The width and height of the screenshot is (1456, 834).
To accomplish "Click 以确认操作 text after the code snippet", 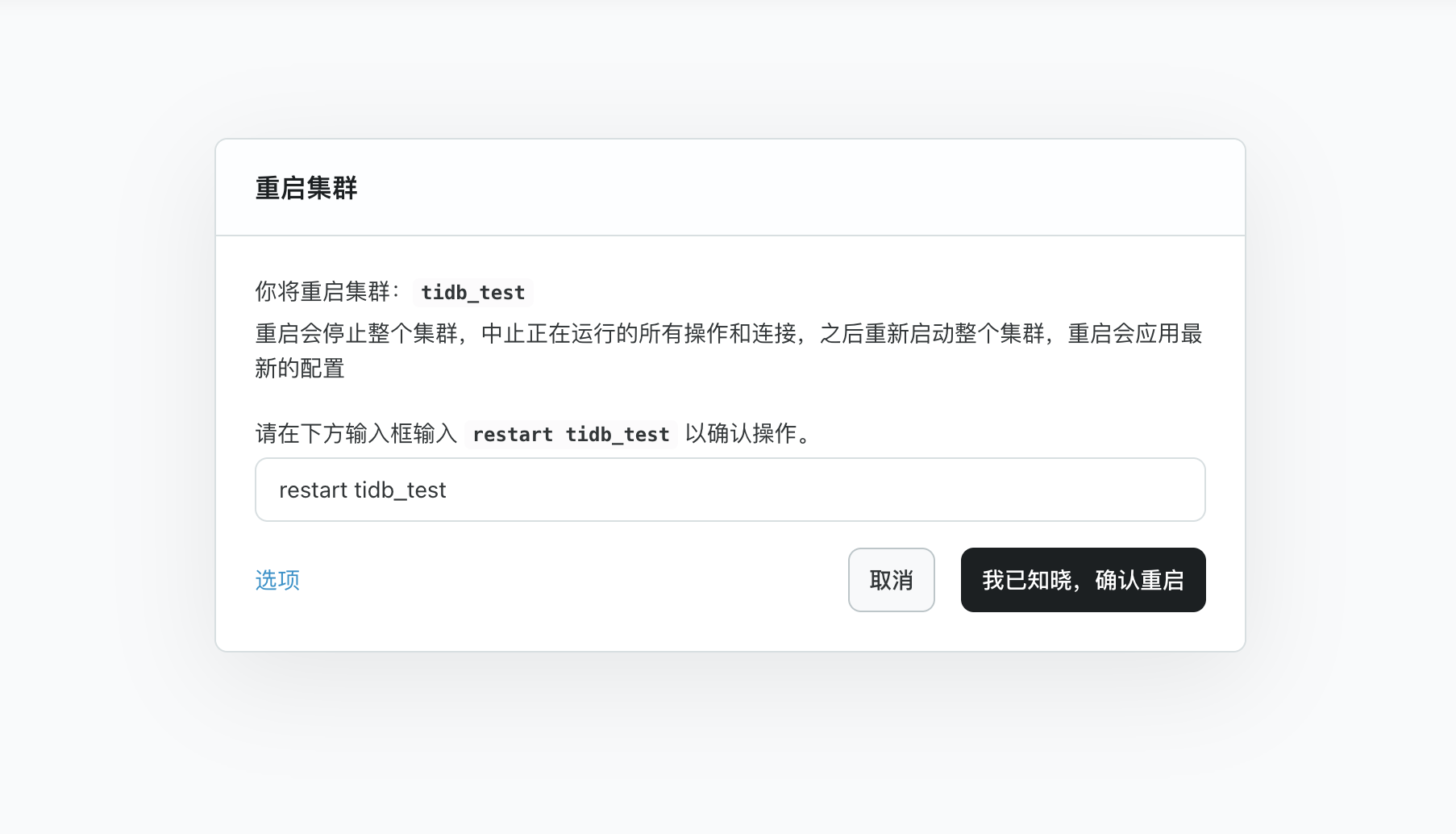I will (746, 435).
